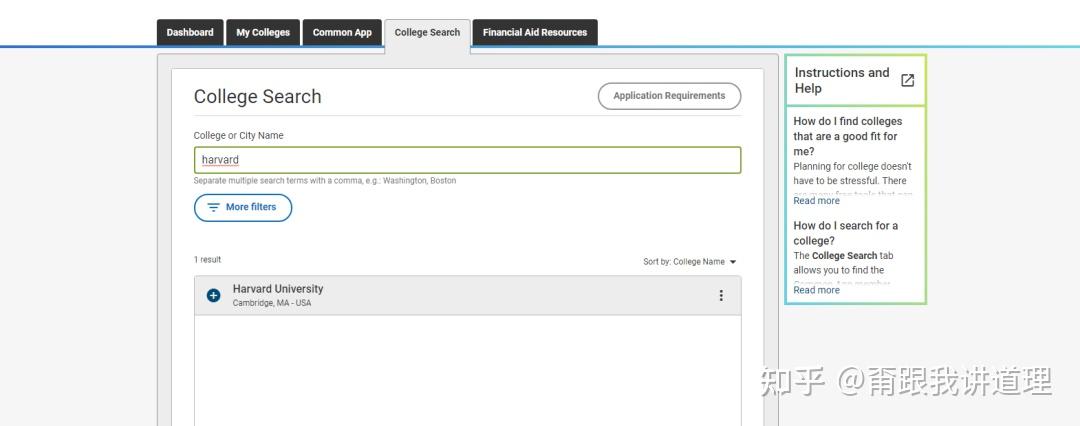Expand the Sort by College Name dropdown
The width and height of the screenshot is (1080, 426).
tap(689, 262)
